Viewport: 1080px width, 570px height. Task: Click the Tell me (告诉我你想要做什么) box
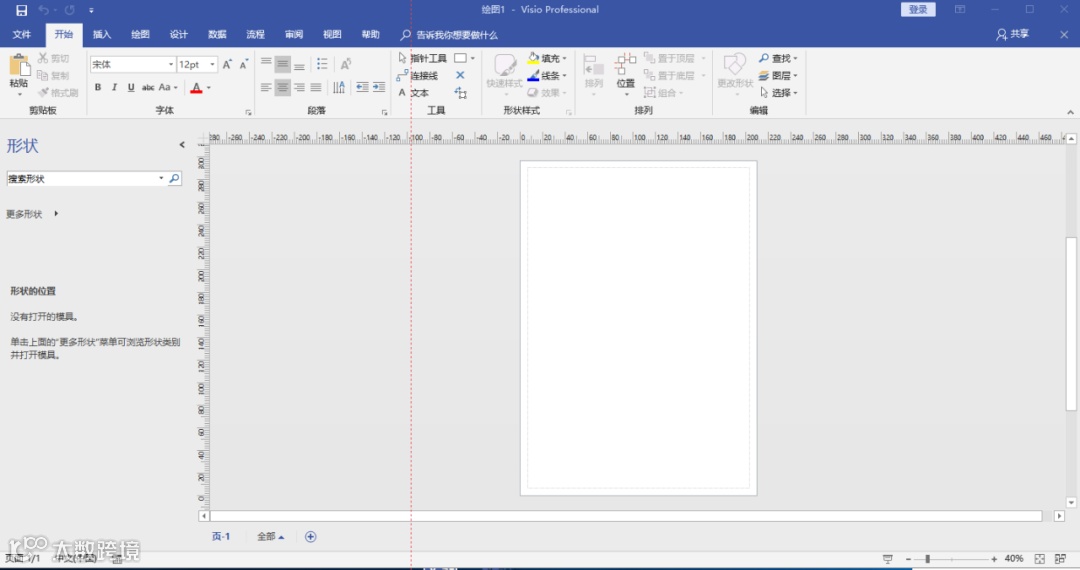(449, 35)
